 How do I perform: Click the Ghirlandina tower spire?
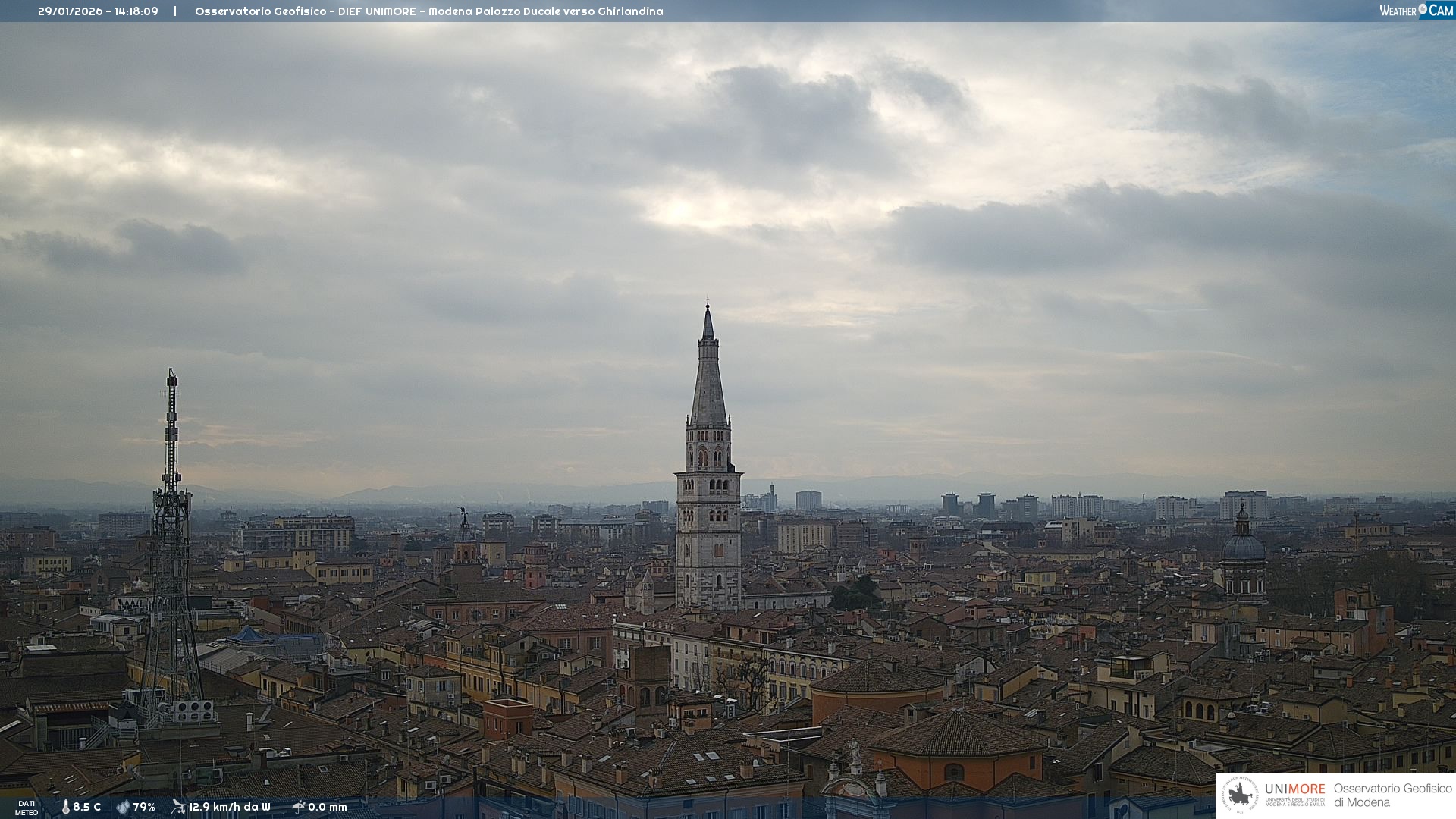point(708,379)
